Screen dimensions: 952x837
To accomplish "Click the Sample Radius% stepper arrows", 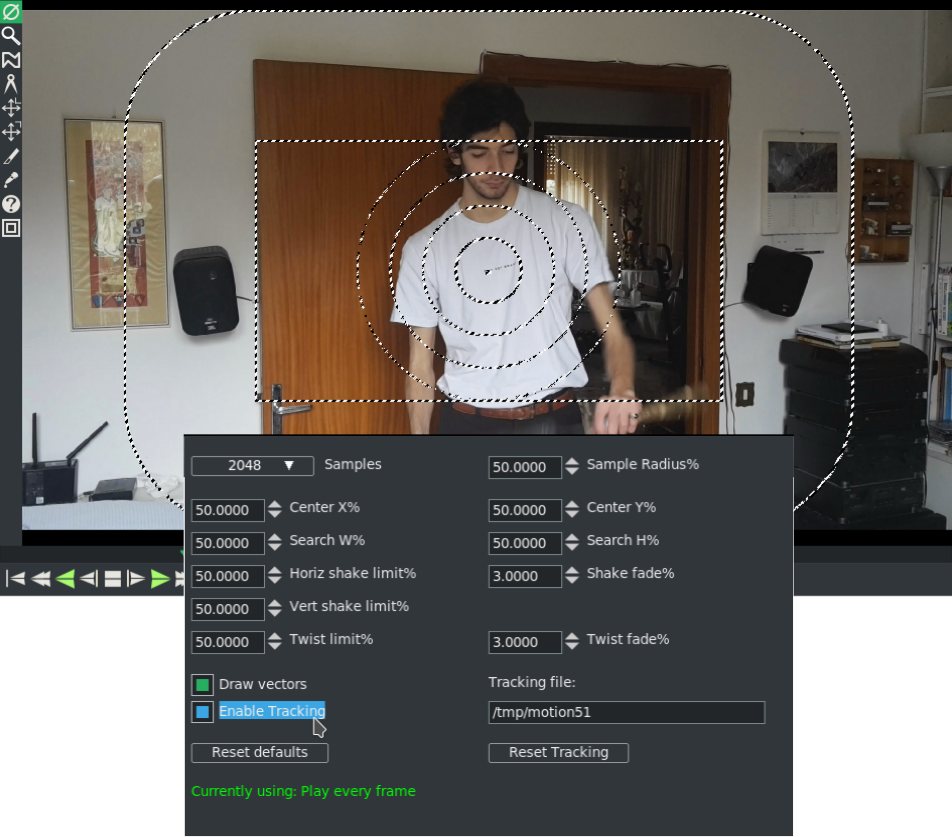I will pos(572,467).
